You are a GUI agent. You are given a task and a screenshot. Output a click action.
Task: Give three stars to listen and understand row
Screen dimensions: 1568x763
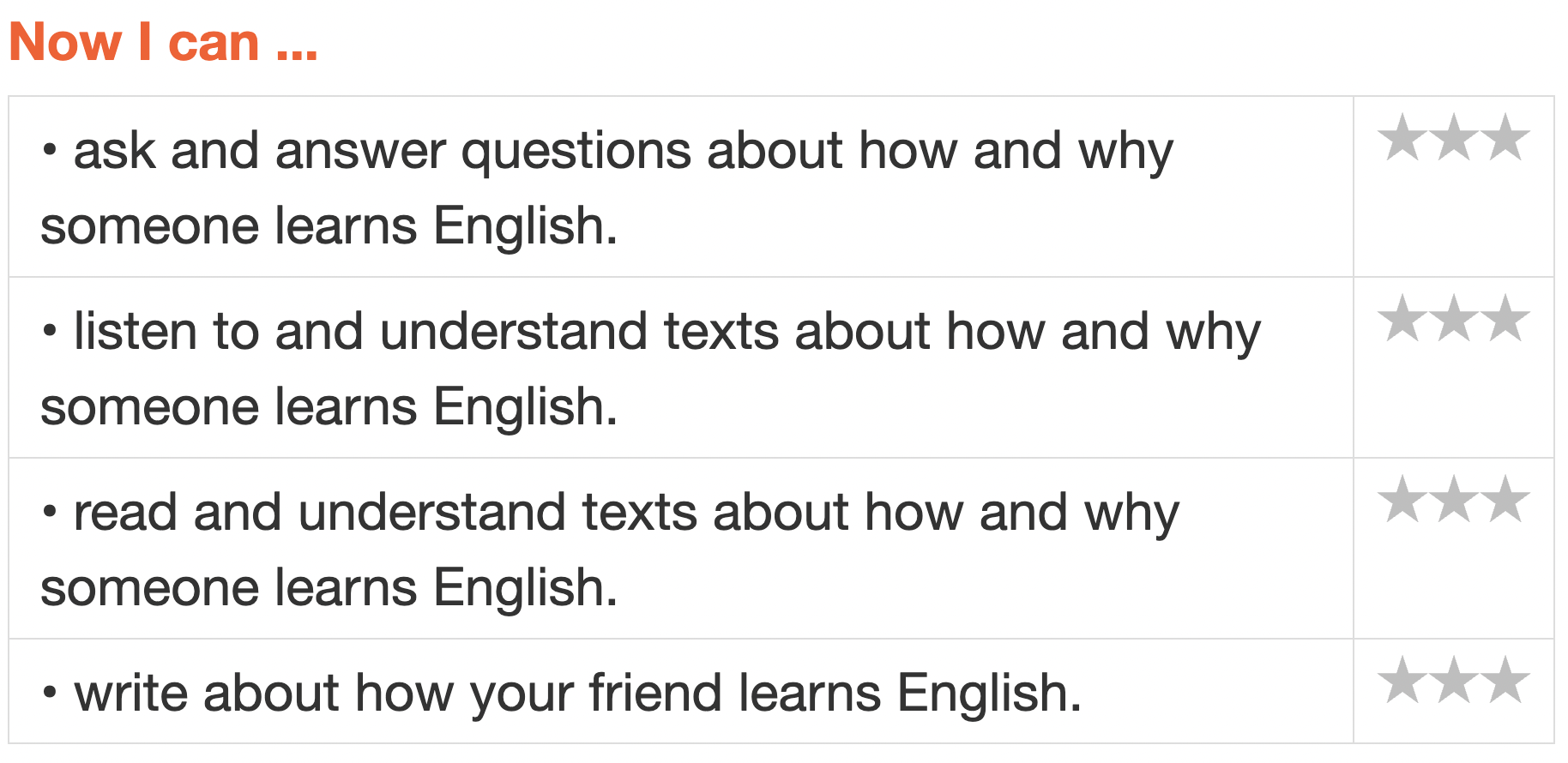1506,320
